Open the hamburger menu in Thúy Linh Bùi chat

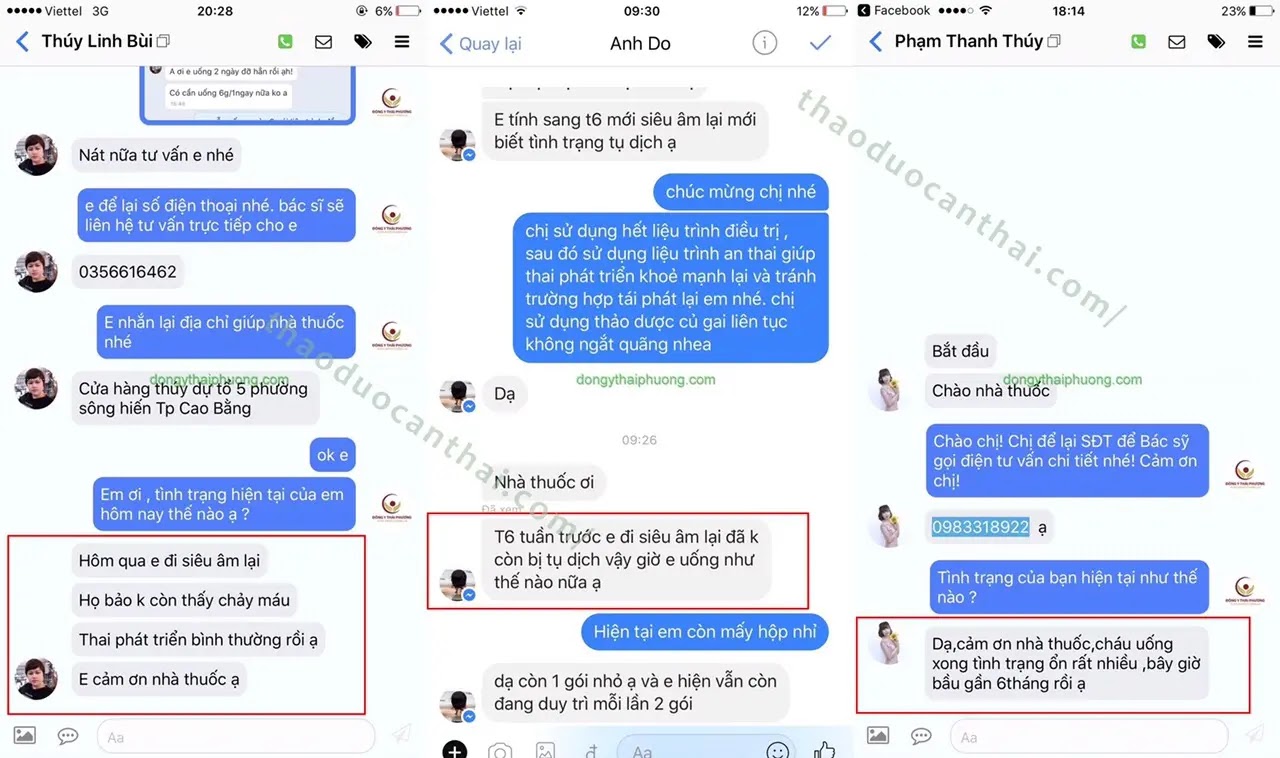tap(402, 42)
